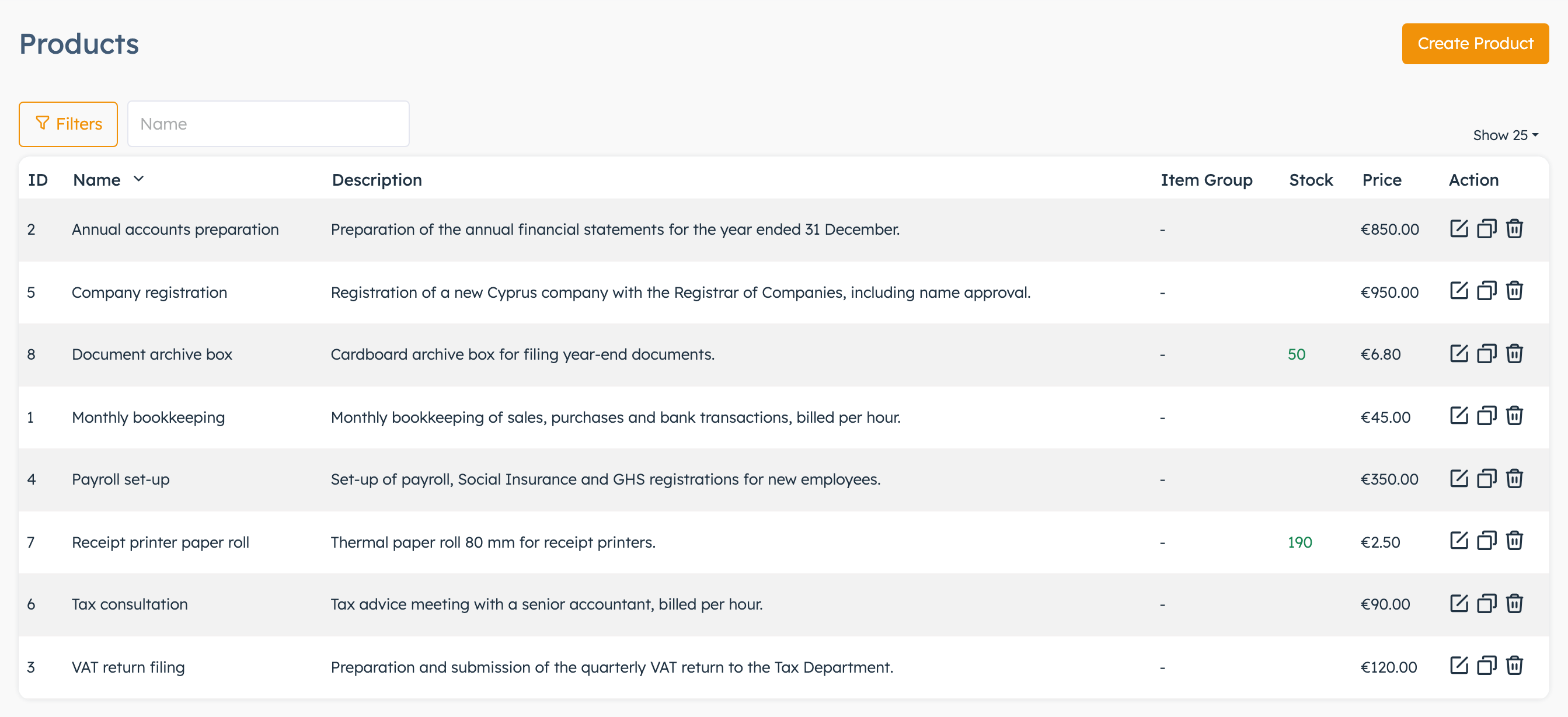Screen dimensions: 1568x717
Task: Open the Show 25 rows dropdown
Action: pos(1506,135)
